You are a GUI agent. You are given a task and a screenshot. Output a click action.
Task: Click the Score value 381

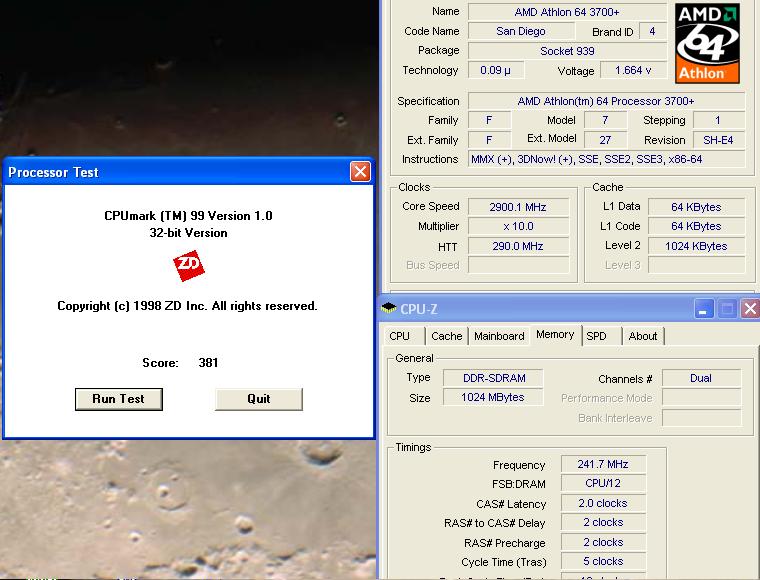point(208,363)
